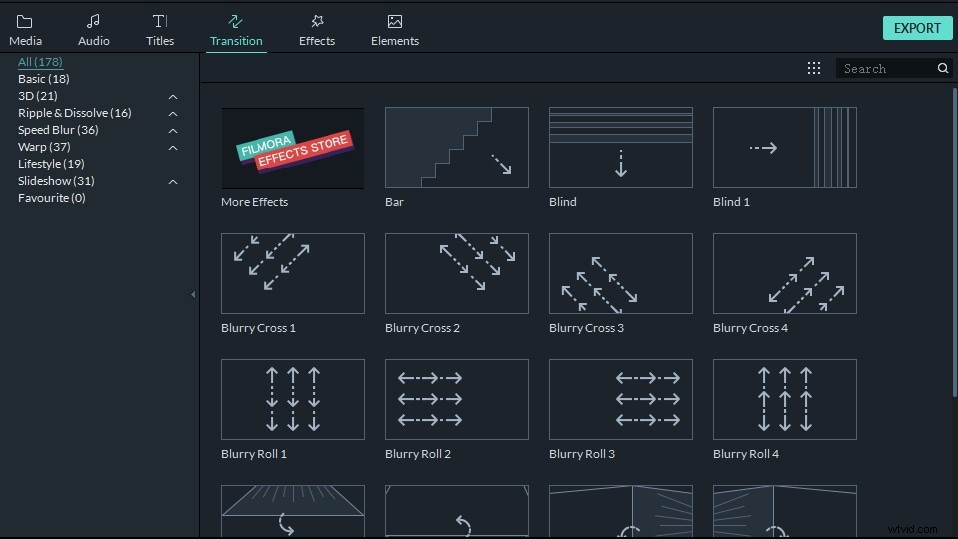Choose the Blurry Cross 3 transition icon

[x=621, y=274]
